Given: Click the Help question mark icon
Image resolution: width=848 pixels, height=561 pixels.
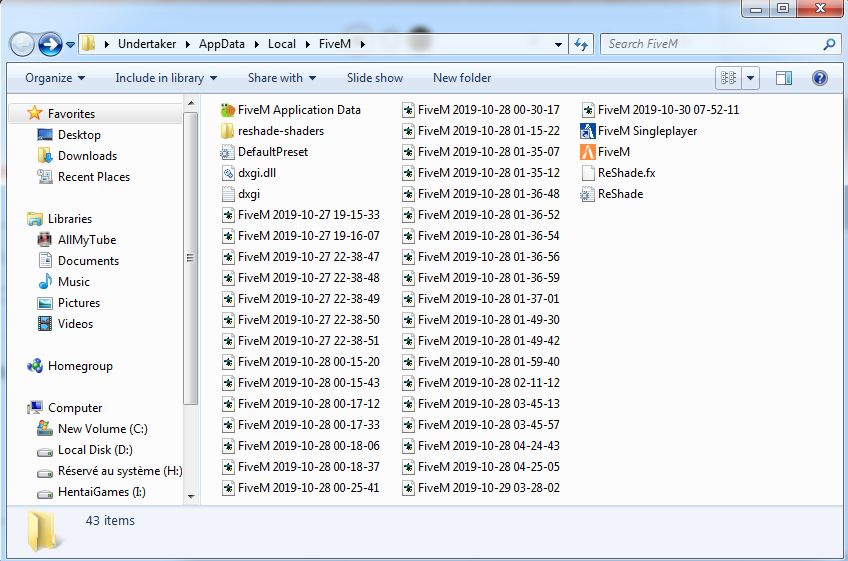Looking at the screenshot, I should 820,78.
